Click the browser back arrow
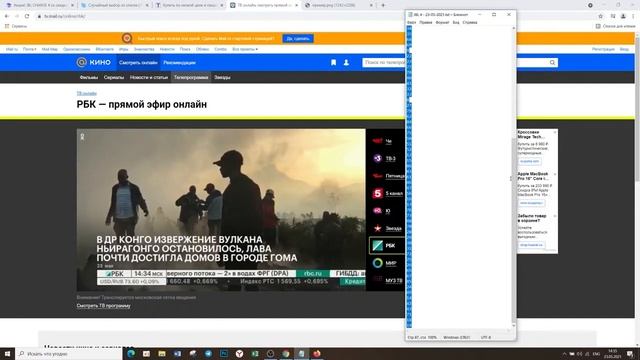 click(7, 16)
